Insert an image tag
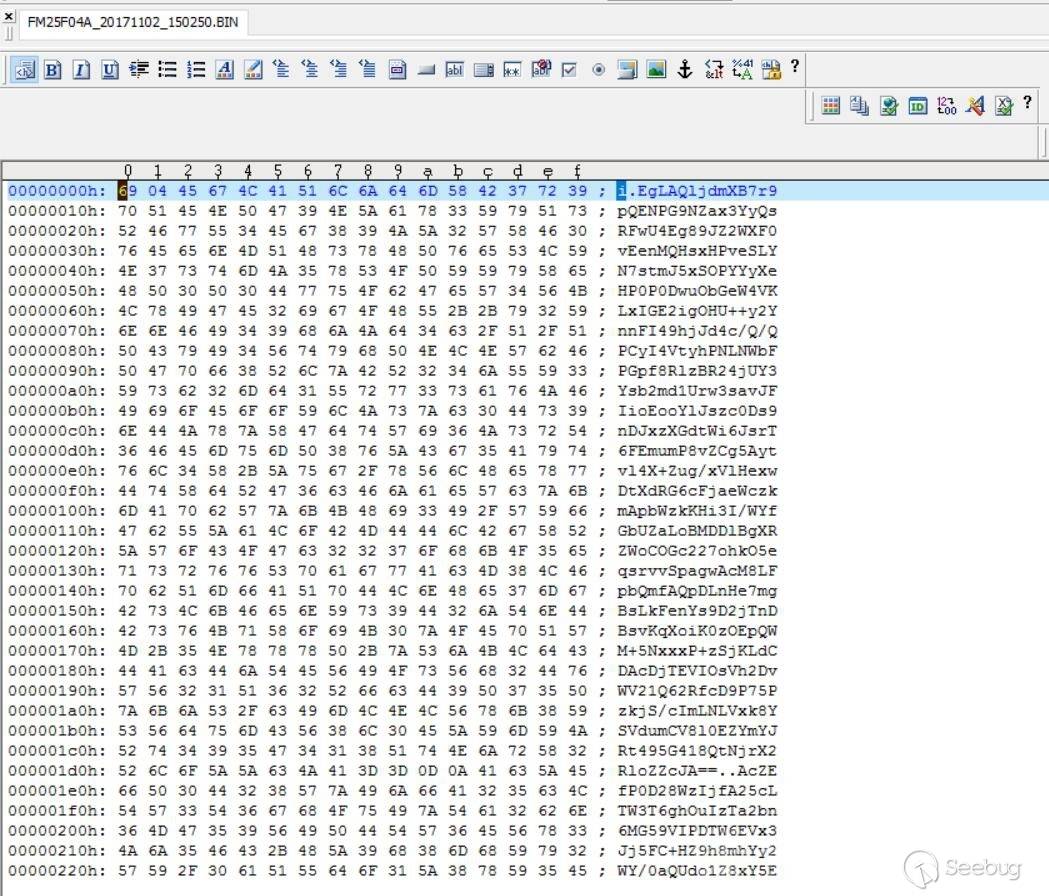 coord(656,70)
